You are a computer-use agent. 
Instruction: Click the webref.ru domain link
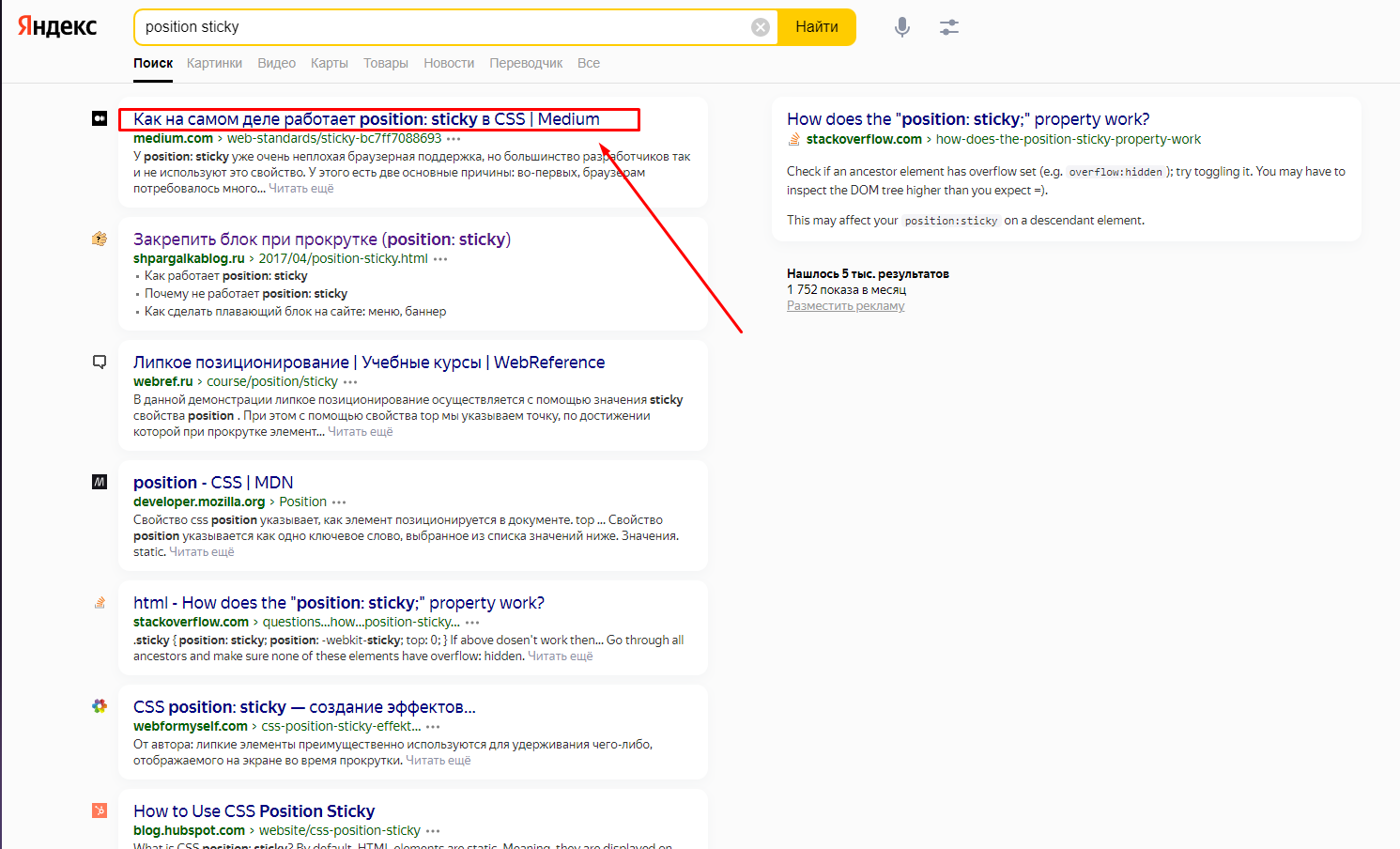162,382
